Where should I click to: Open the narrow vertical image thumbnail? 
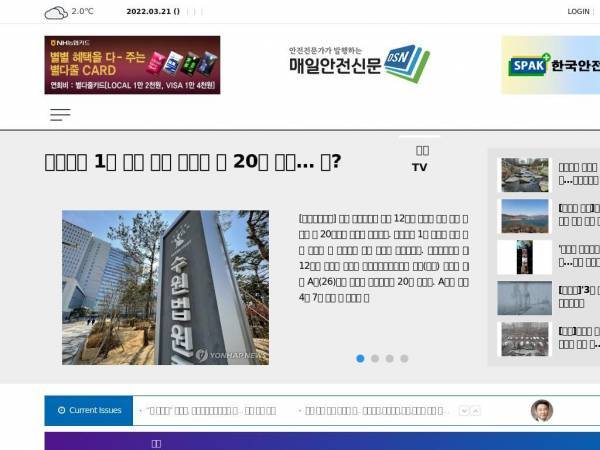(524, 257)
